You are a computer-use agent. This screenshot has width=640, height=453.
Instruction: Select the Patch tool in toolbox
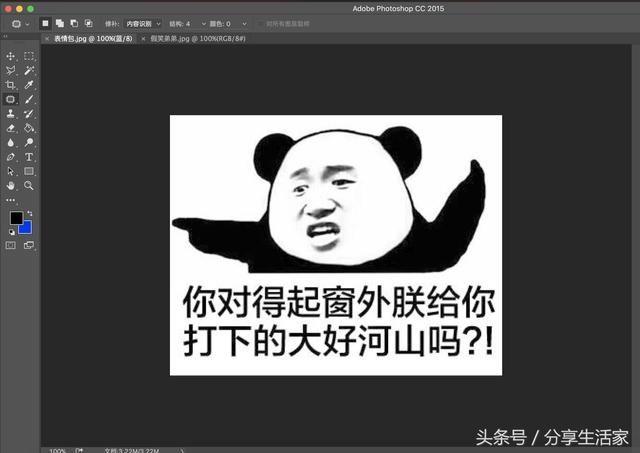[11, 99]
